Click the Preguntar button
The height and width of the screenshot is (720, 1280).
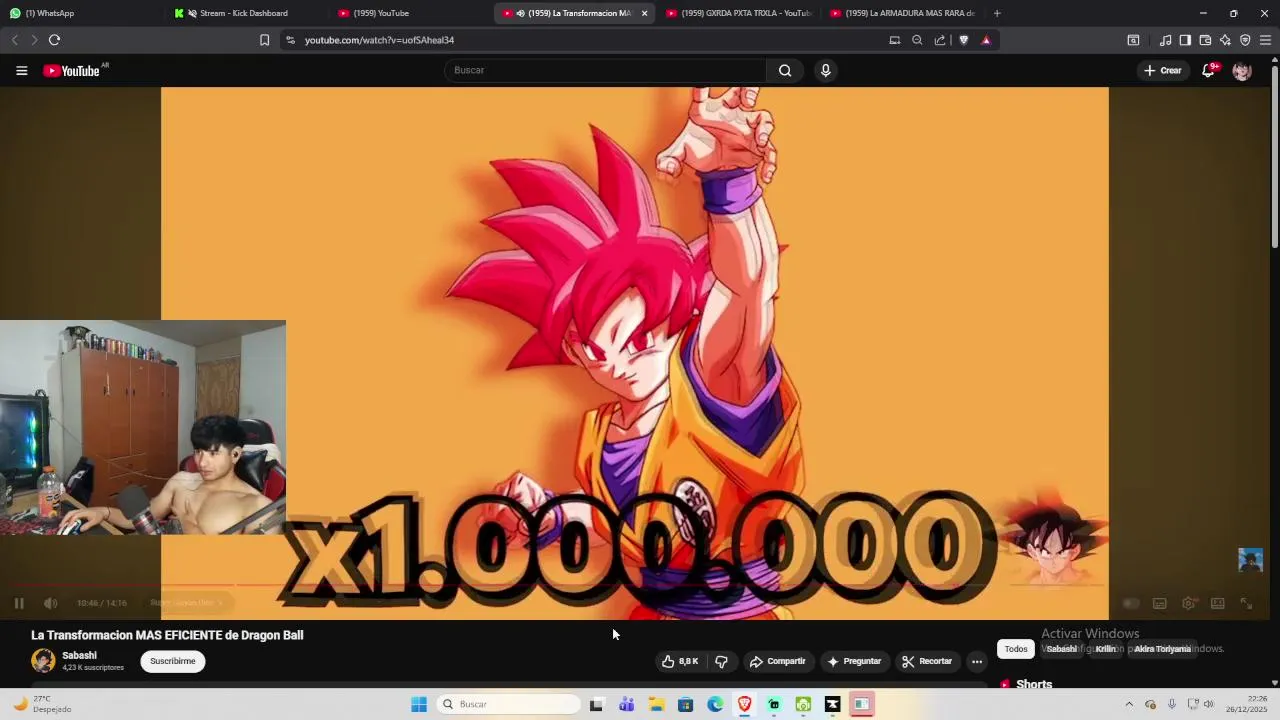(854, 661)
